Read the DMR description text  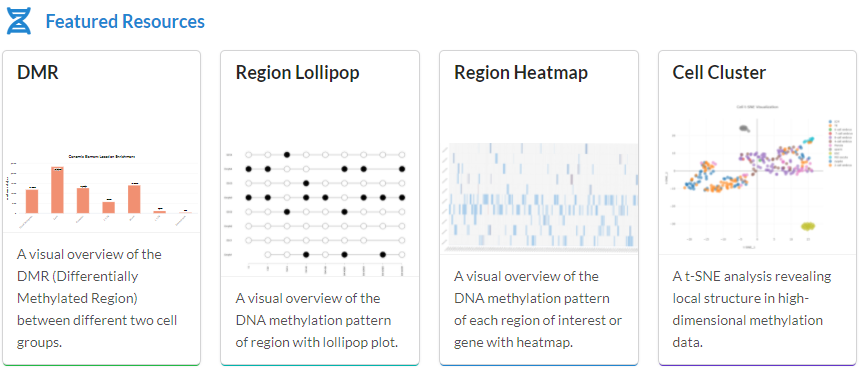click(x=97, y=298)
